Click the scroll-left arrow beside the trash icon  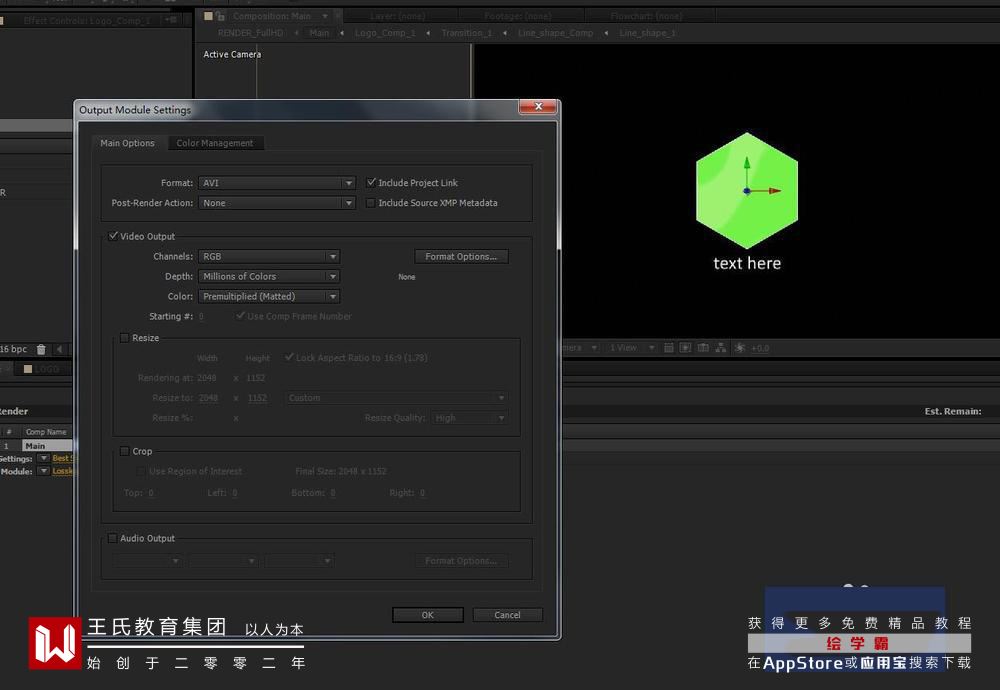click(59, 349)
